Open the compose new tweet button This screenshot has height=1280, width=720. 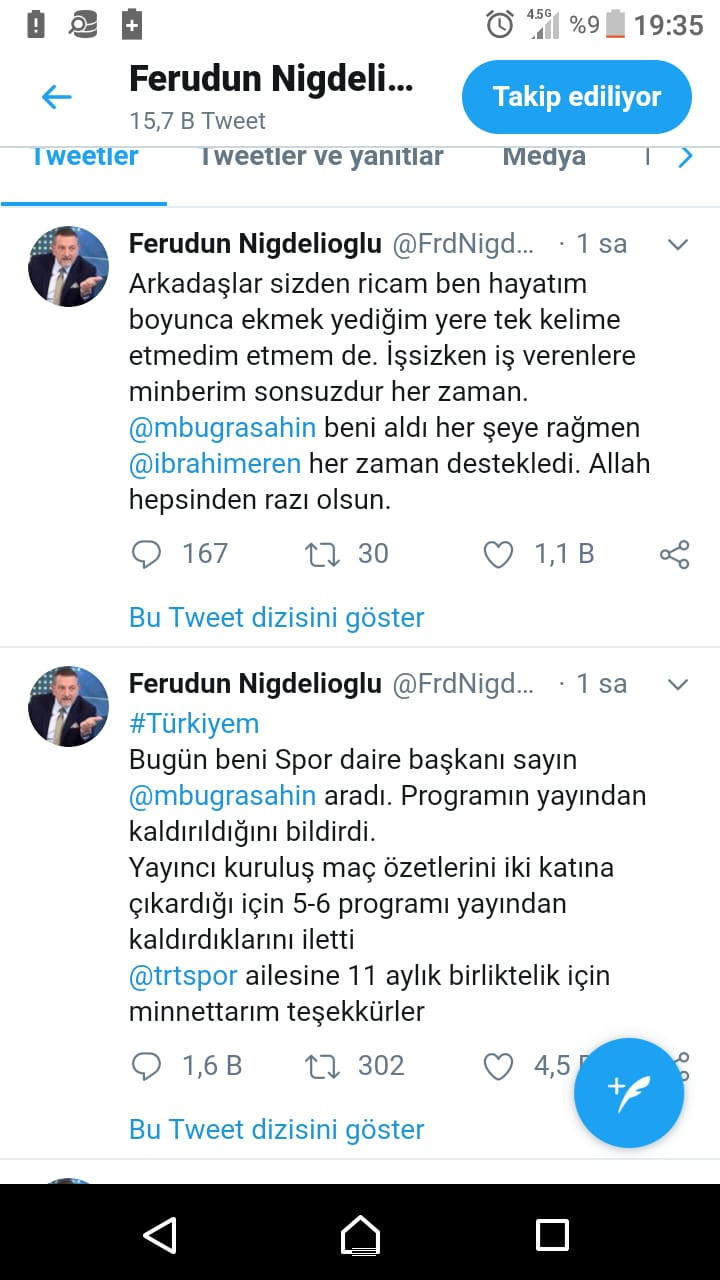coord(628,1093)
